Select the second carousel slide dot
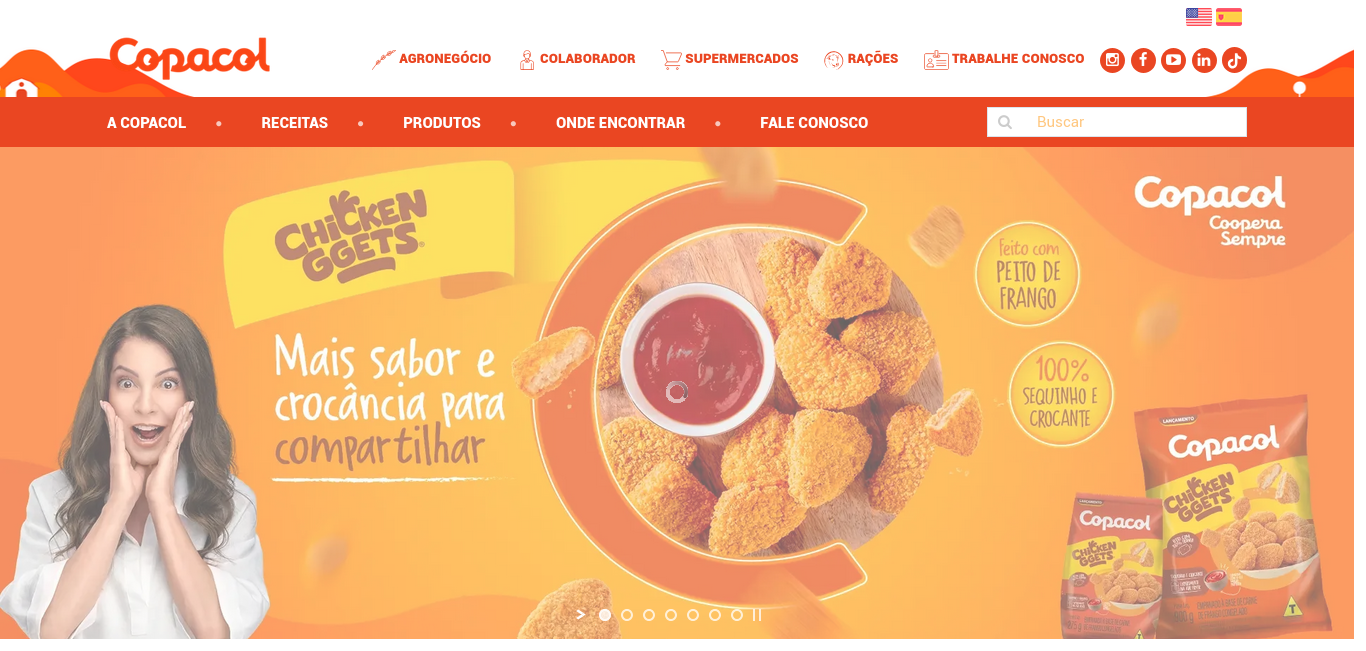The height and width of the screenshot is (651, 1366). point(627,615)
